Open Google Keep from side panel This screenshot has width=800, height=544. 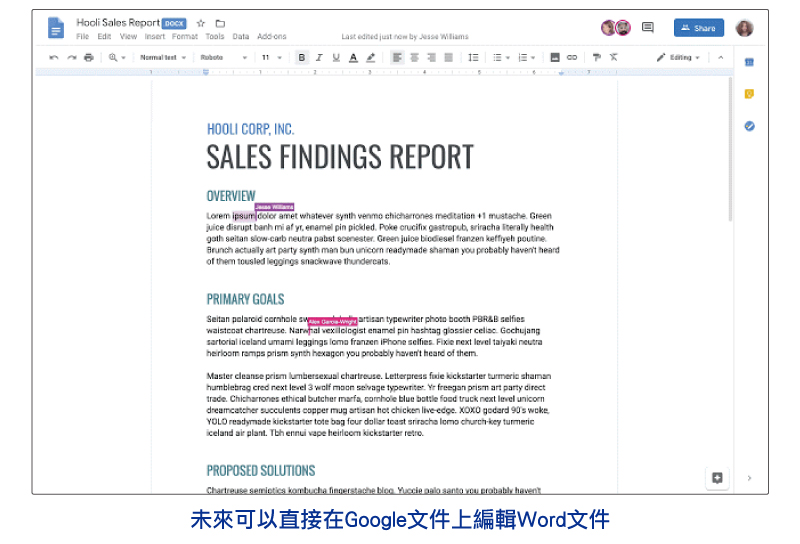coord(749,94)
